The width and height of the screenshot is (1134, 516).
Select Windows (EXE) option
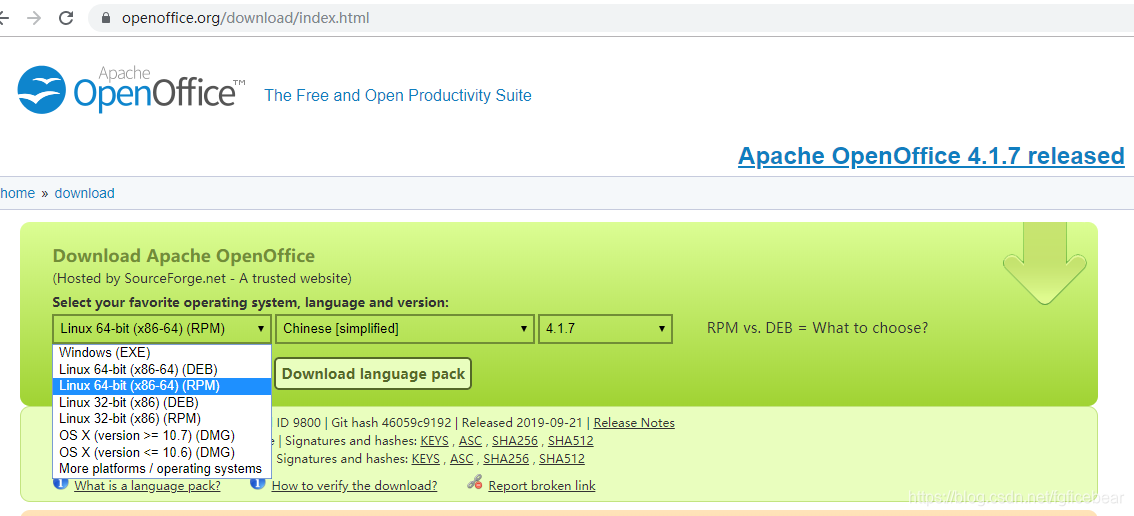[162, 352]
